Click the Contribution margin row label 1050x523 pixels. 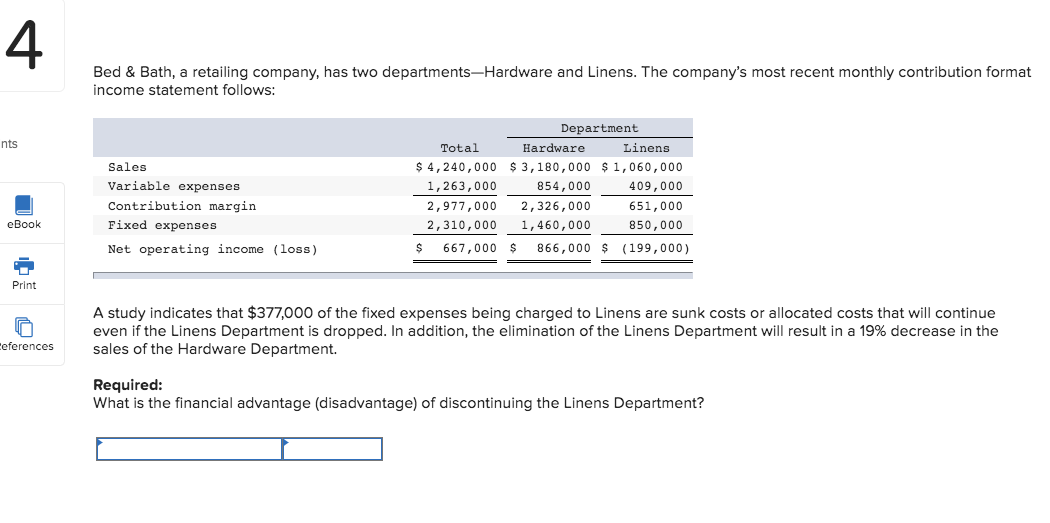click(x=182, y=206)
